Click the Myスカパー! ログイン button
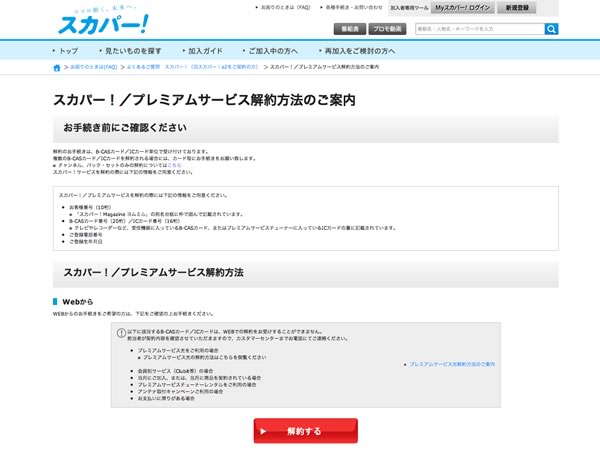Screen dimensions: 600x450 coord(463,8)
